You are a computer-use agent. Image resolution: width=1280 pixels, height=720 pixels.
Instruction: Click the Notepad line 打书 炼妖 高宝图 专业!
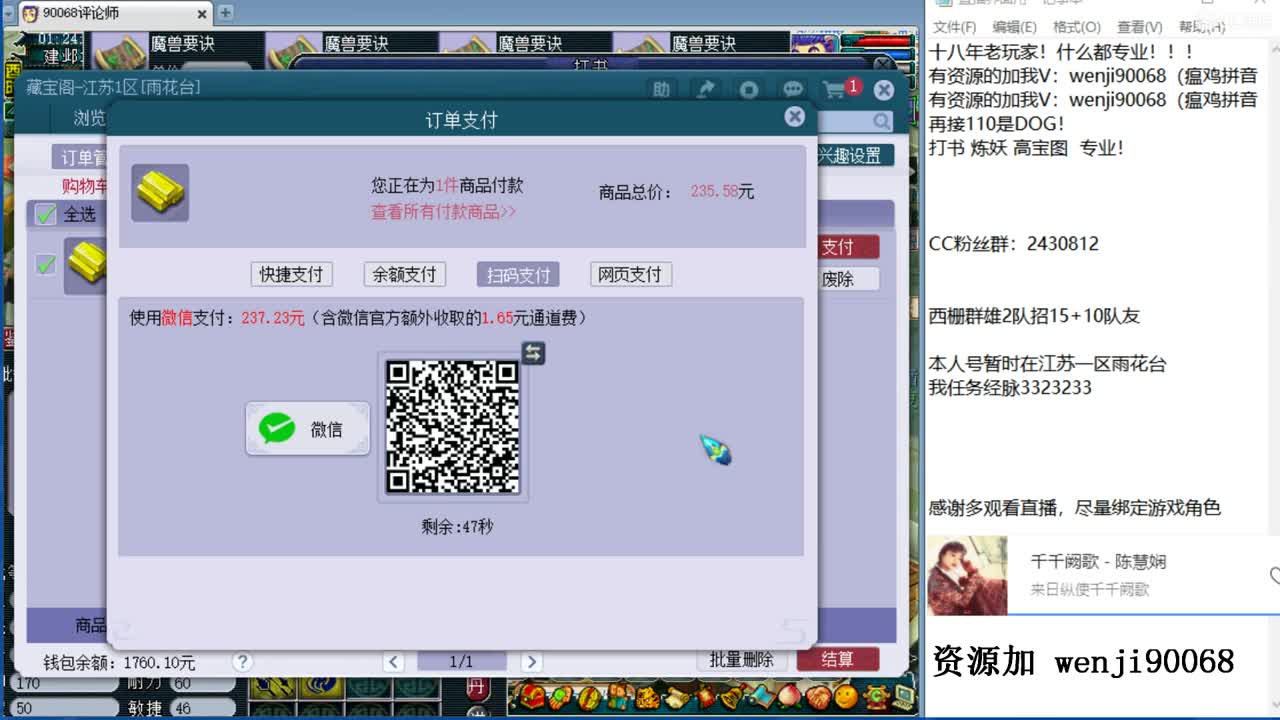pos(1027,148)
